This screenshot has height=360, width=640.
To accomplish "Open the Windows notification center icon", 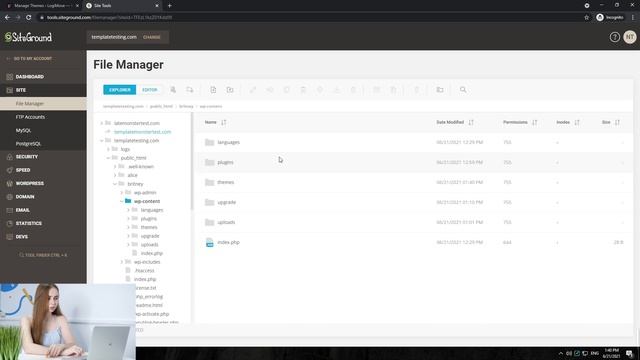I will [x=629, y=353].
